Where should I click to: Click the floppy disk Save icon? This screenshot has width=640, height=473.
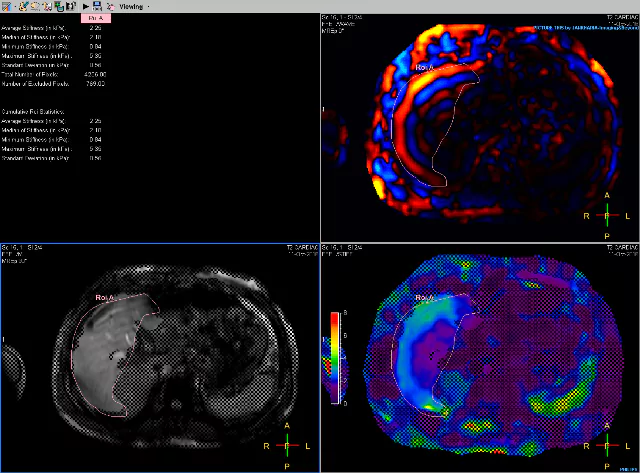(97, 6)
